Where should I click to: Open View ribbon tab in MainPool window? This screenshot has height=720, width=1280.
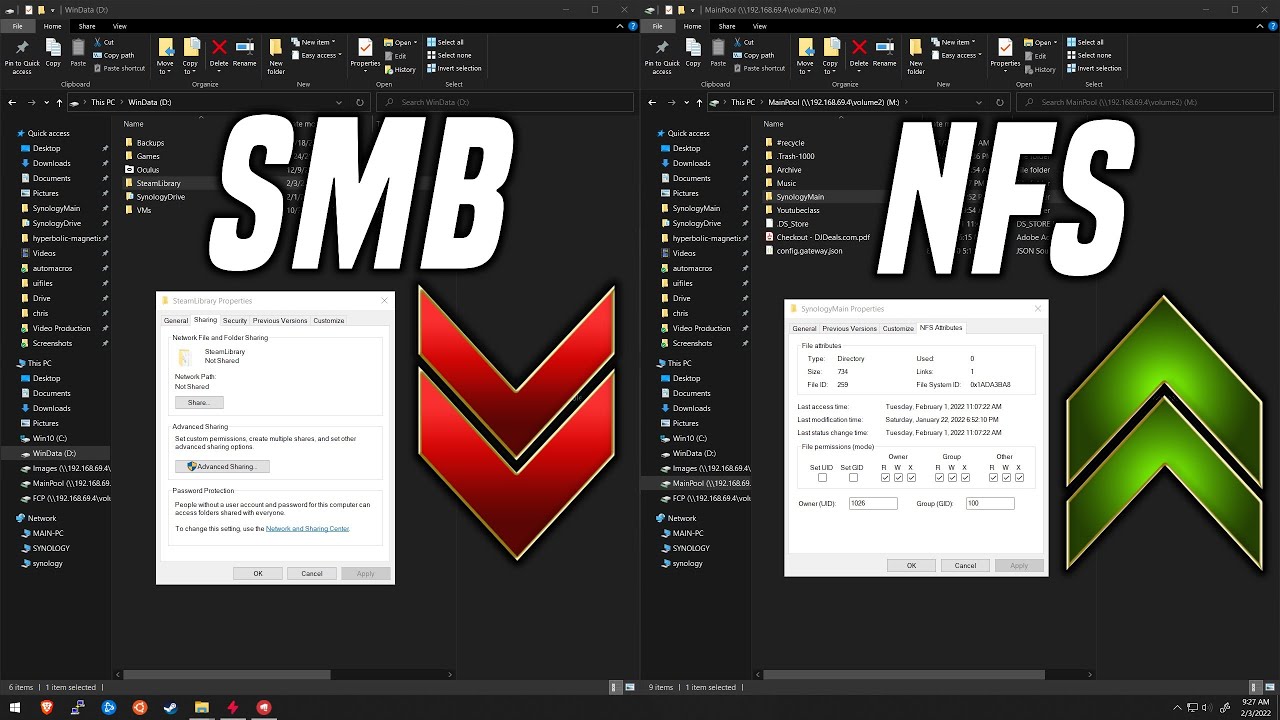click(760, 26)
